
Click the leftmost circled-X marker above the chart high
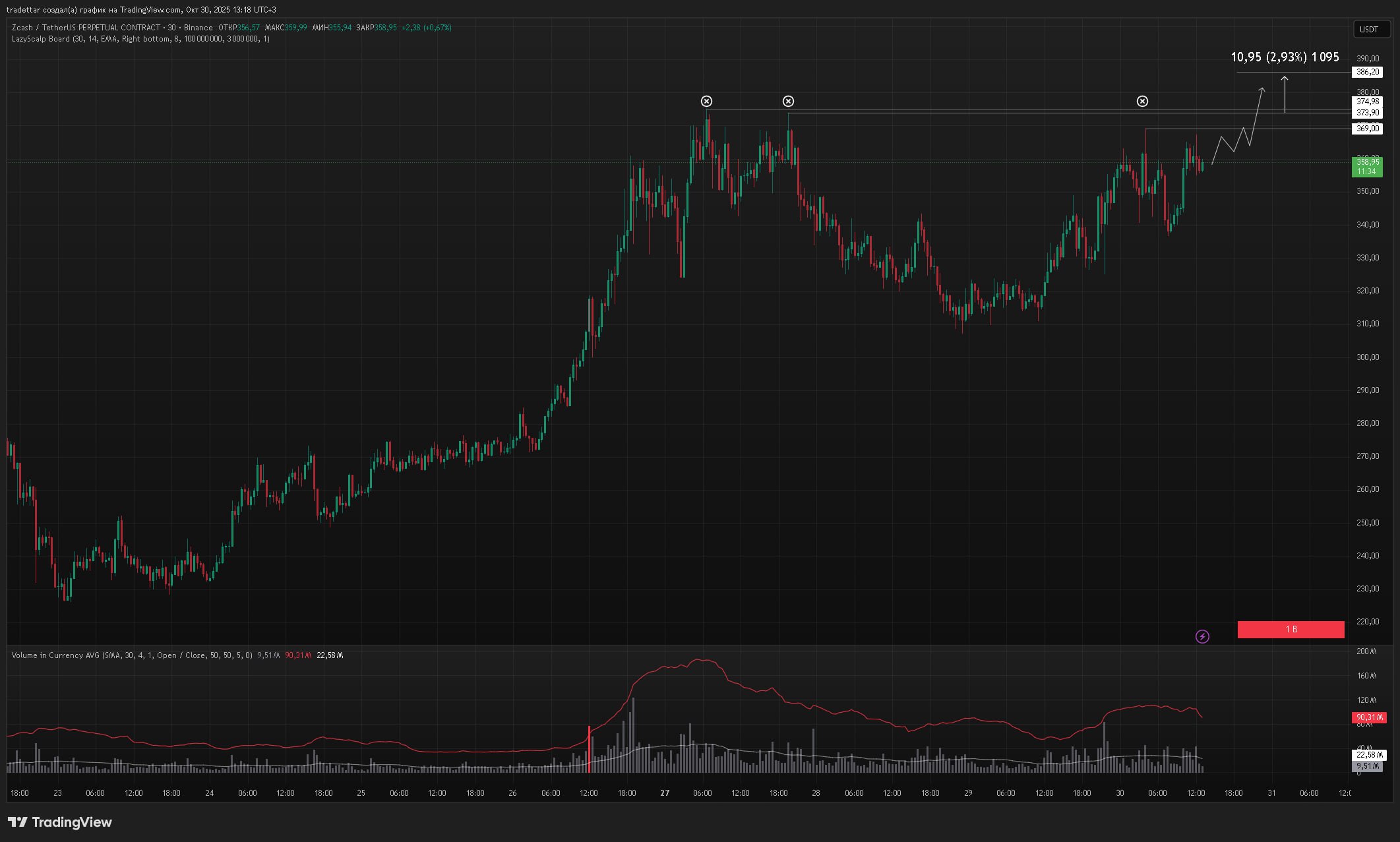click(706, 101)
